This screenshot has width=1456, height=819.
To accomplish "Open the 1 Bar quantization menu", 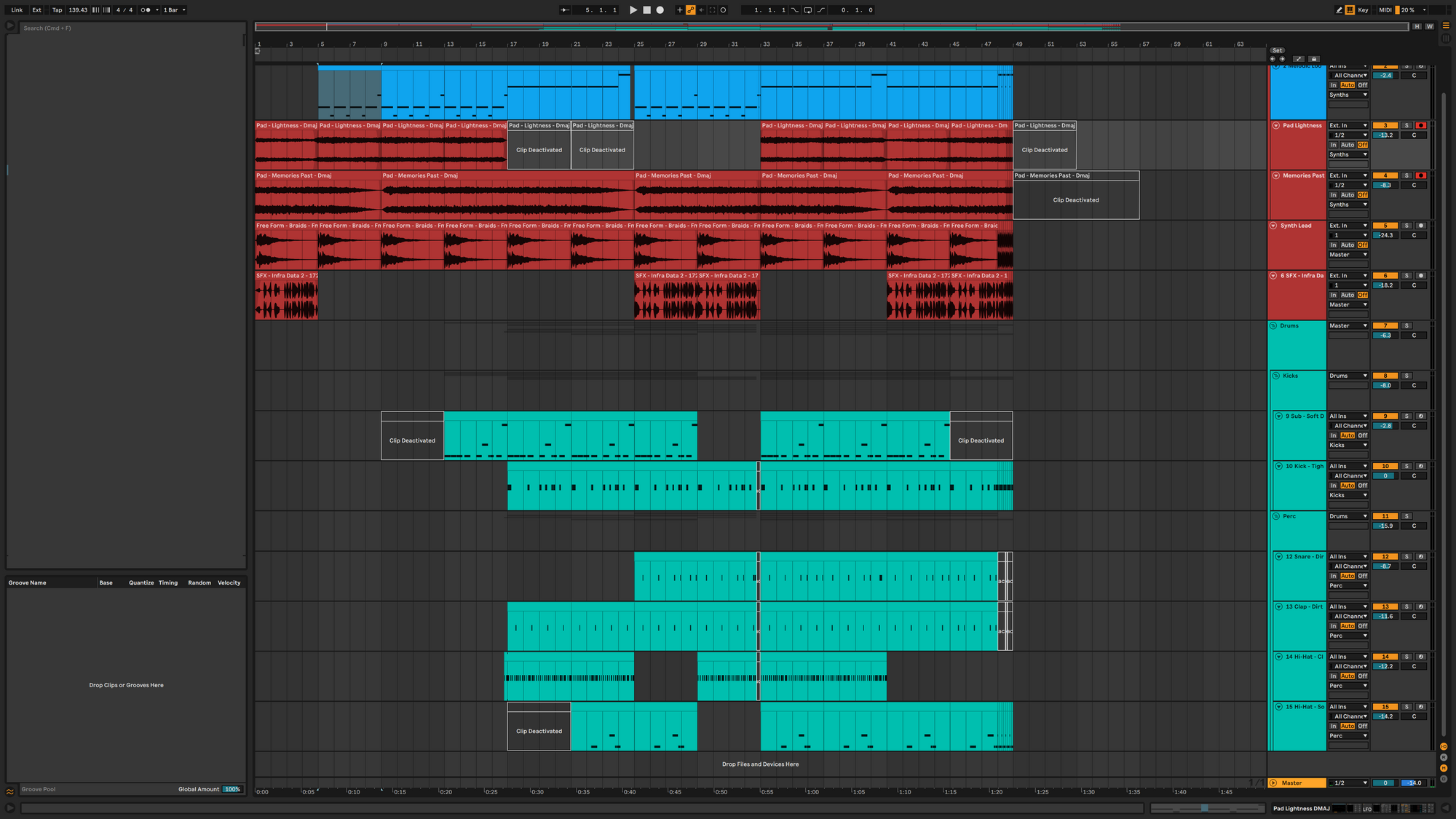I will point(174,10).
